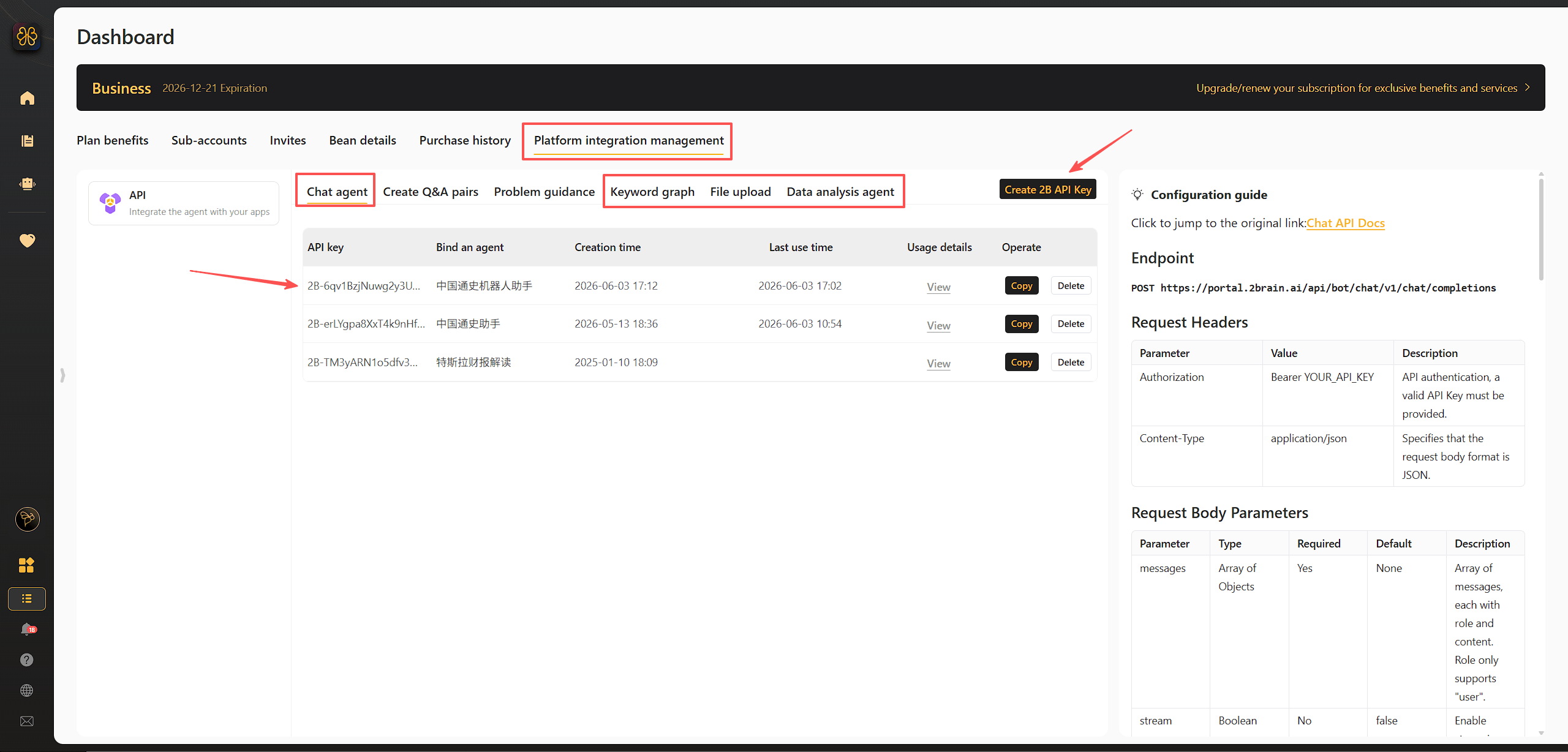Open the Chat API Docs link
Screen dimensions: 1568x752
click(1346, 223)
